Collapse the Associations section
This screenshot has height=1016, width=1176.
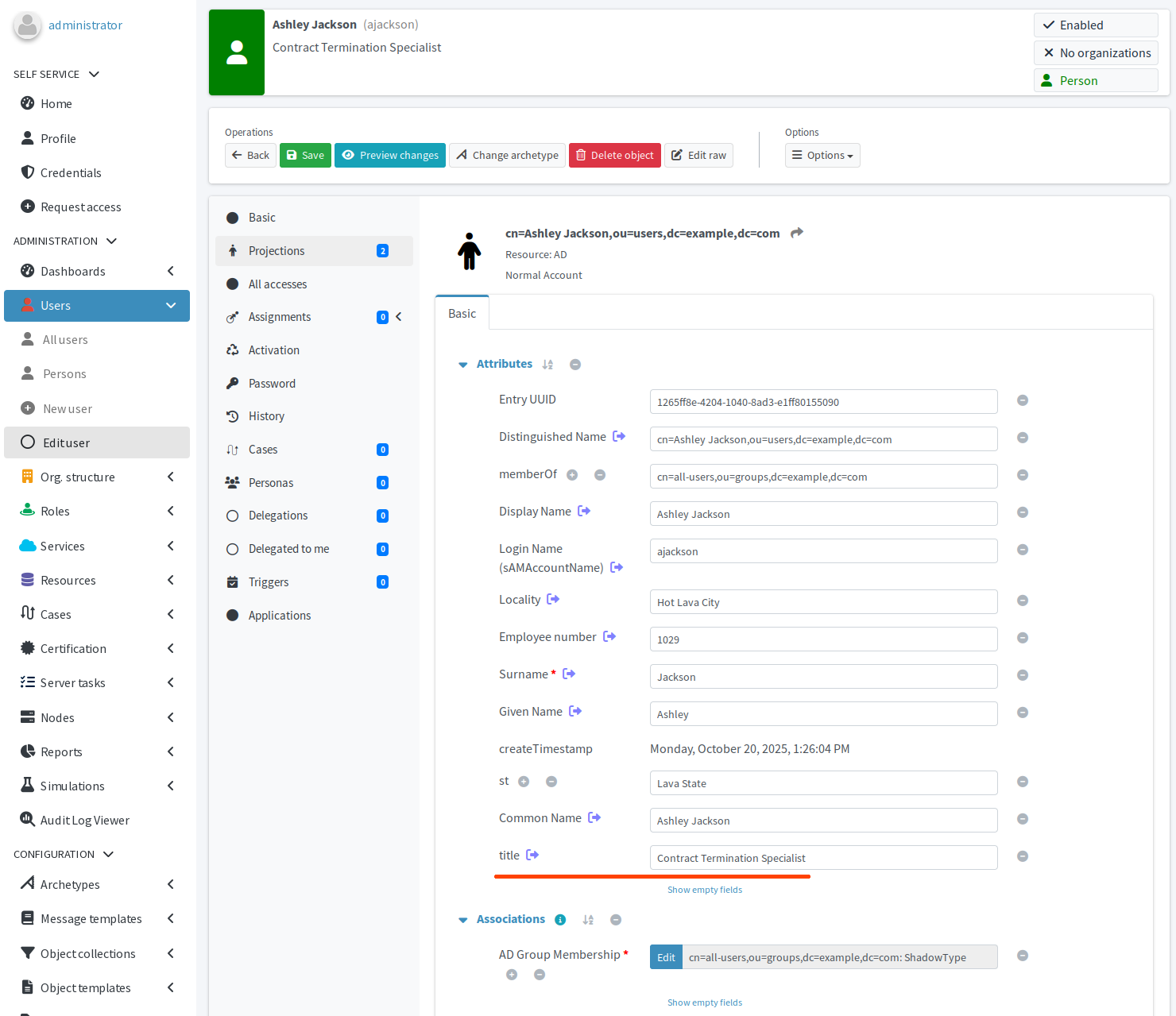click(463, 920)
